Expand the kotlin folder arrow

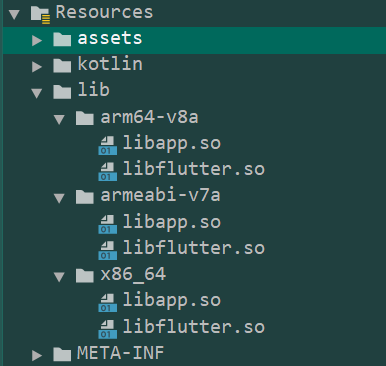37,66
